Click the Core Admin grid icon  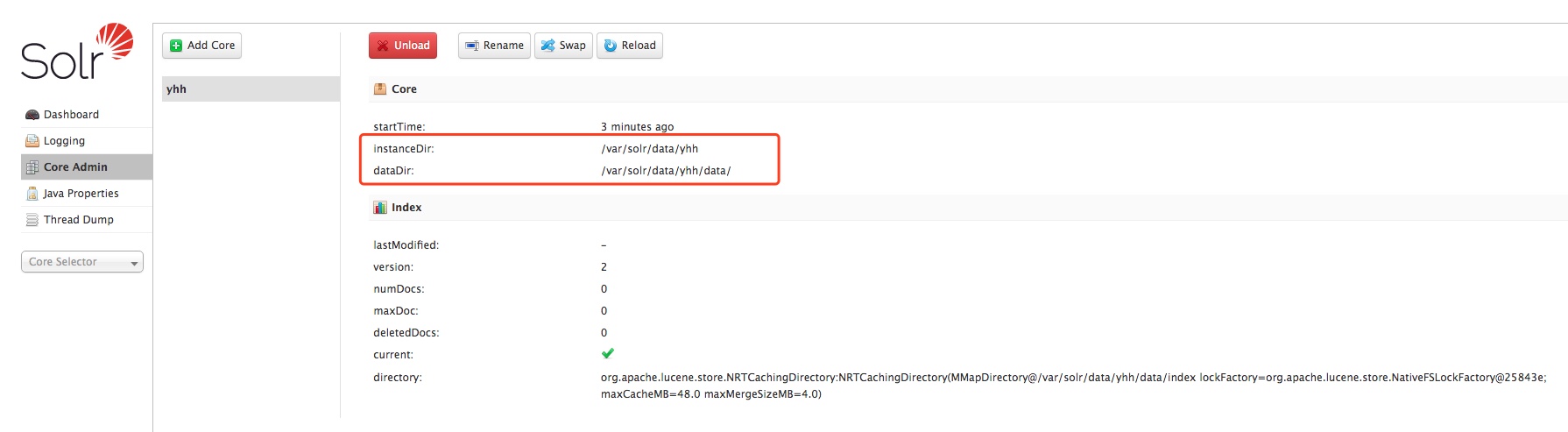pyautogui.click(x=32, y=167)
